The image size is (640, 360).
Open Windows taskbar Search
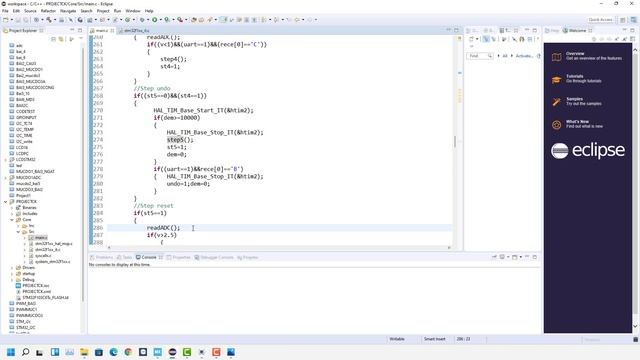[25, 352]
